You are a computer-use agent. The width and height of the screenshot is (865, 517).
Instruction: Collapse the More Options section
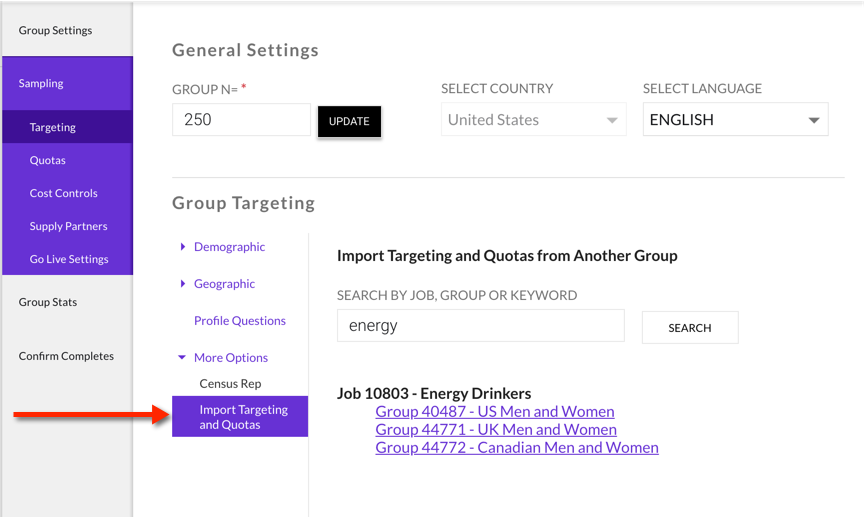(x=230, y=358)
